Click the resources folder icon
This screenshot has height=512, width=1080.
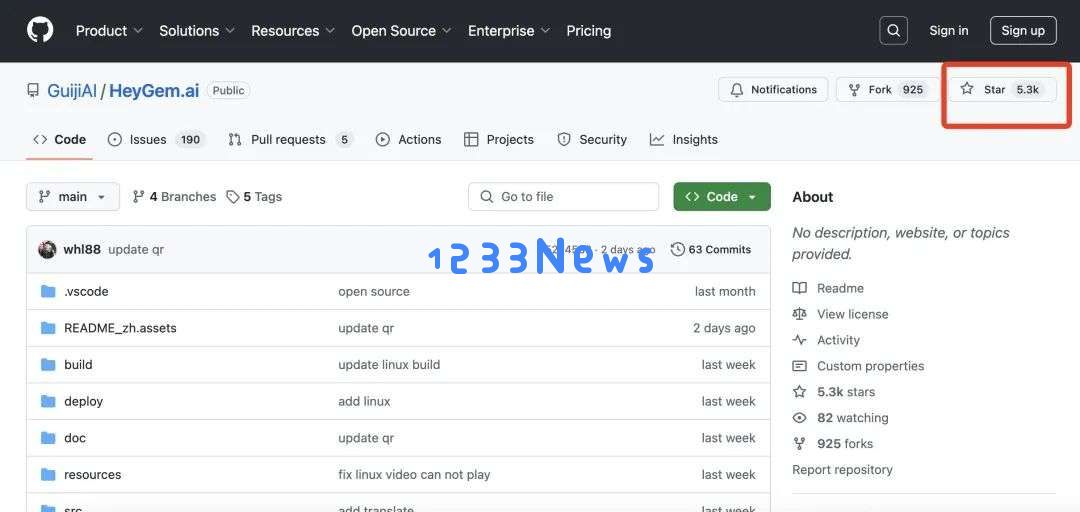click(x=48, y=474)
